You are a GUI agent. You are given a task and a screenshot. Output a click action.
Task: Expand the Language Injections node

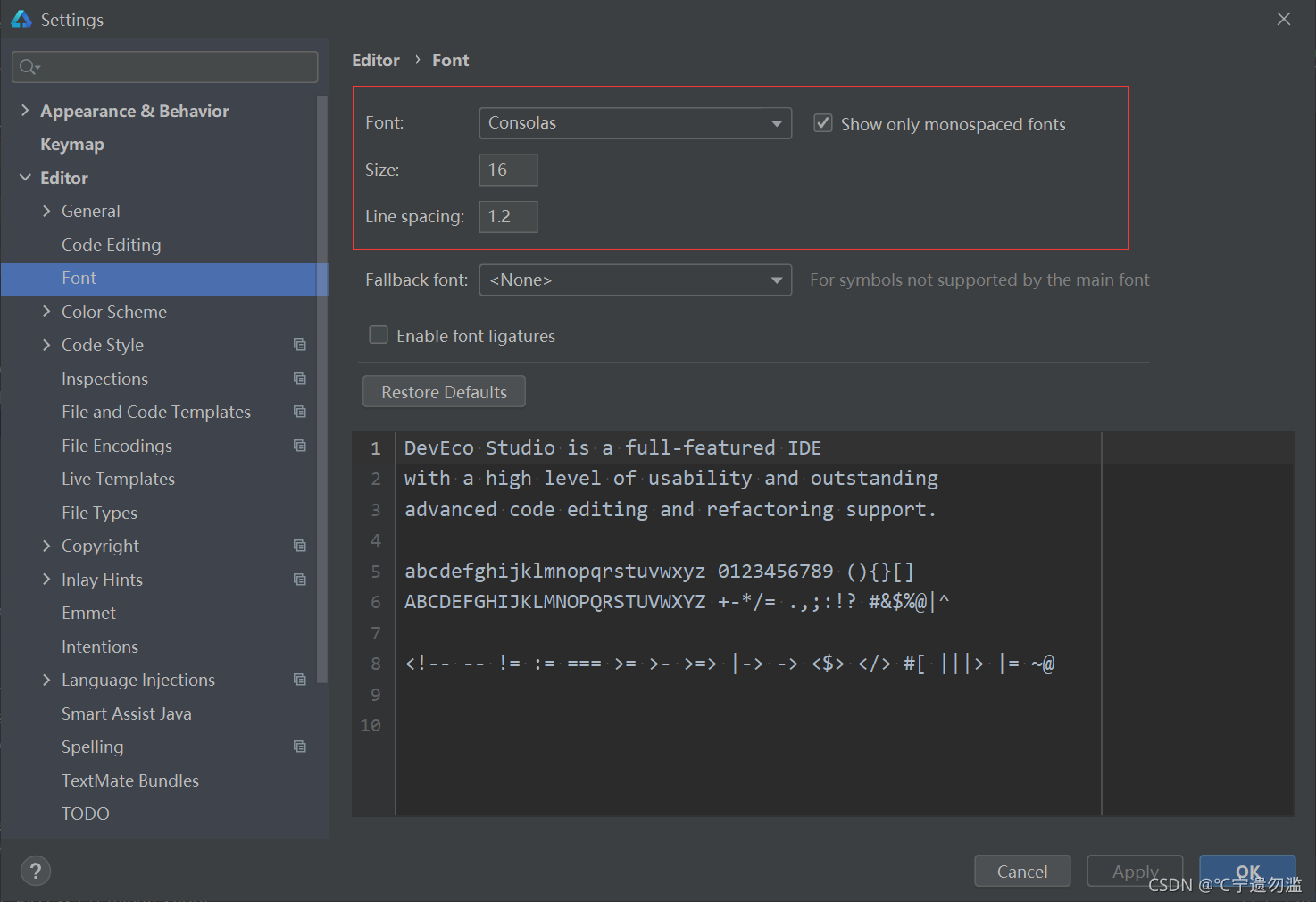click(x=46, y=680)
